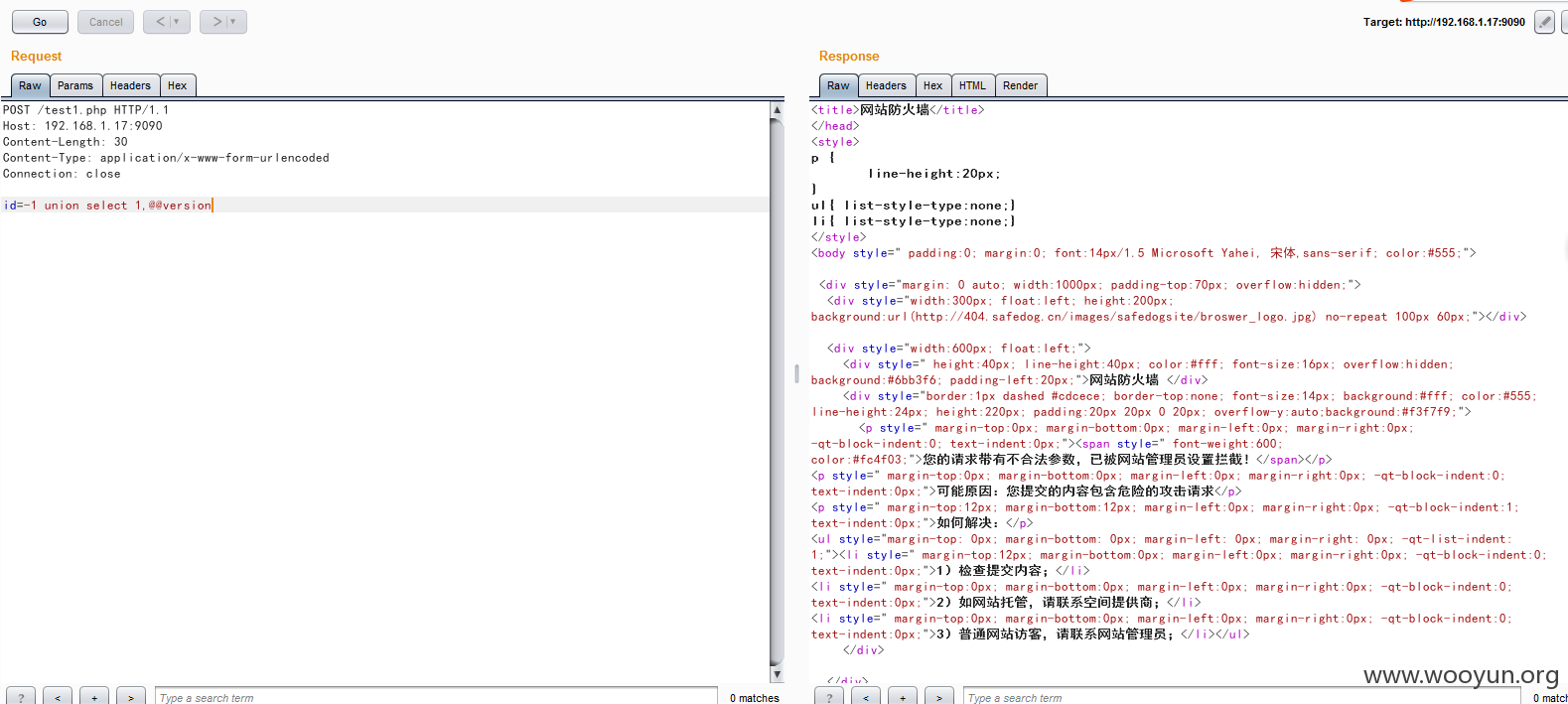
Task: Click the request search next-match button
Action: point(131,697)
